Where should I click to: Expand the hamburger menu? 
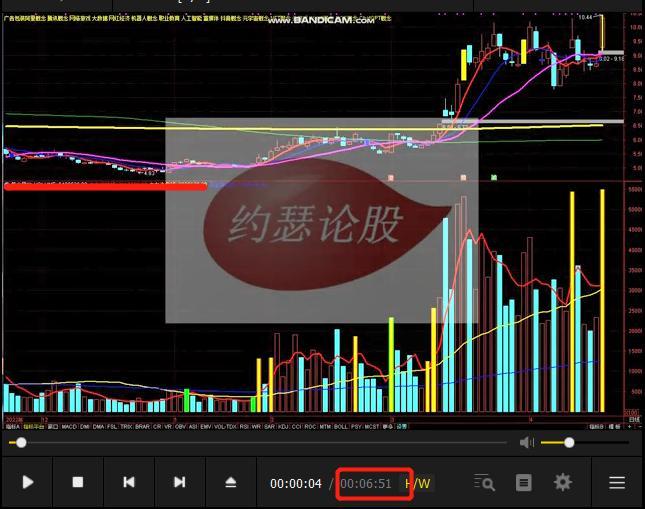[617, 483]
